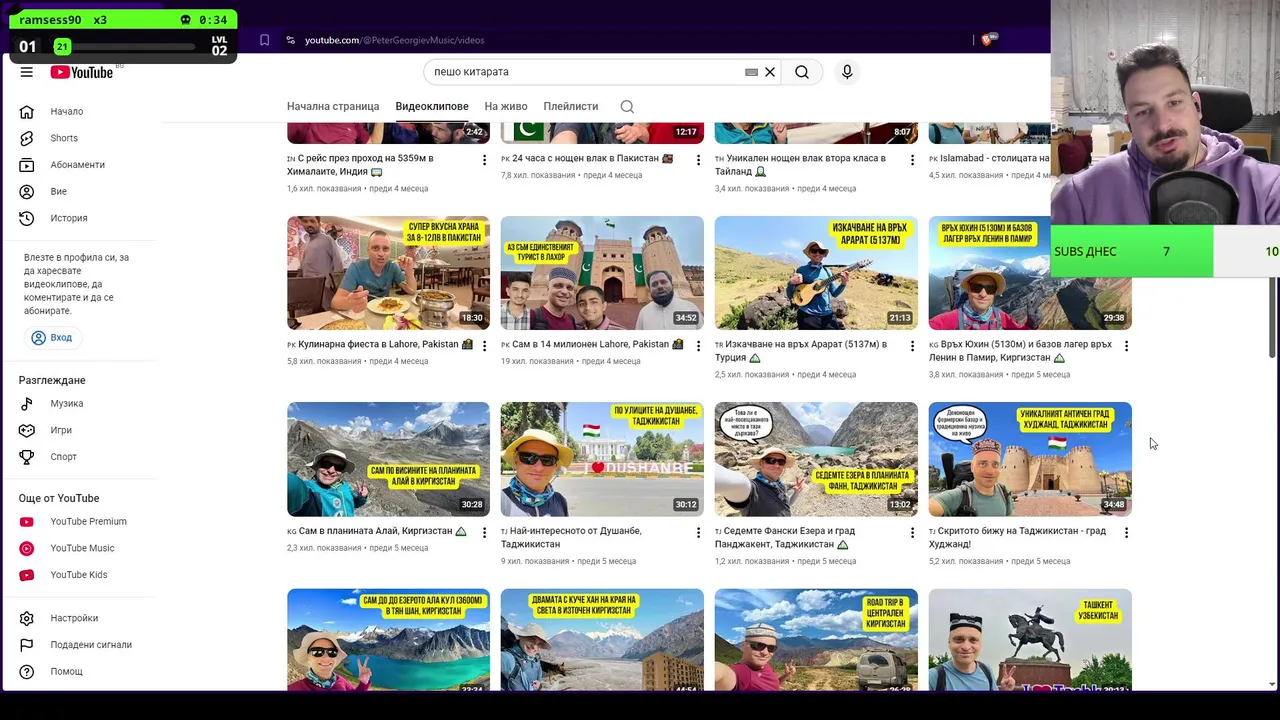This screenshot has height=720, width=1280.
Task: Open YouTube Music link
Action: [x=80, y=548]
